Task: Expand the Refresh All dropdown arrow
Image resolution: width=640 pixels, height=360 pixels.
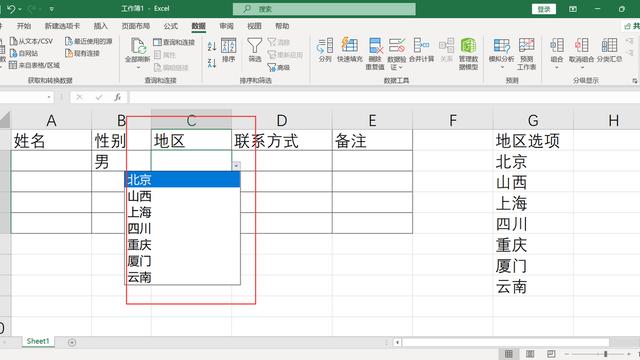Action: point(138,67)
